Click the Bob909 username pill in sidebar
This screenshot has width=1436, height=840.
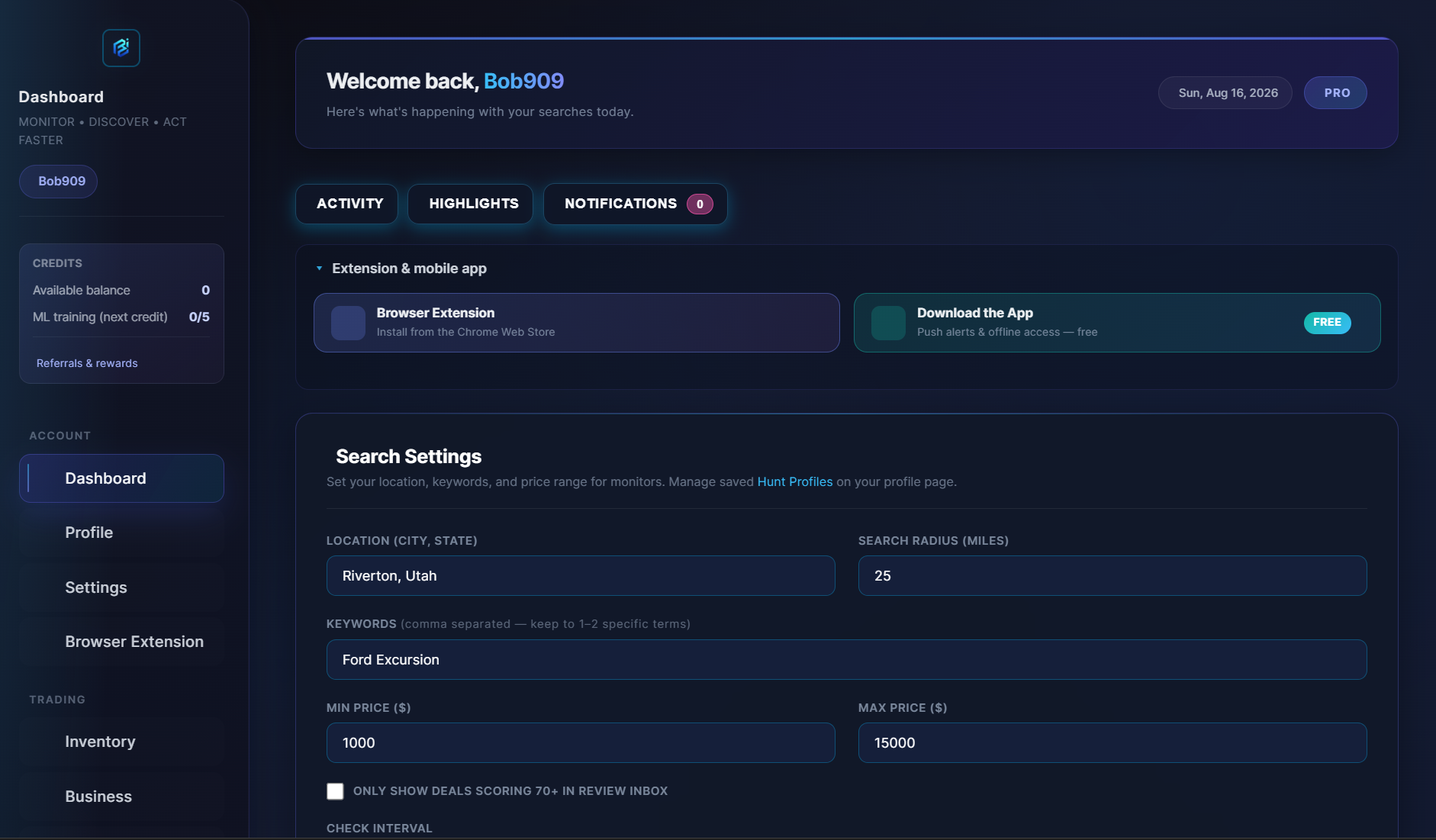pyautogui.click(x=59, y=182)
